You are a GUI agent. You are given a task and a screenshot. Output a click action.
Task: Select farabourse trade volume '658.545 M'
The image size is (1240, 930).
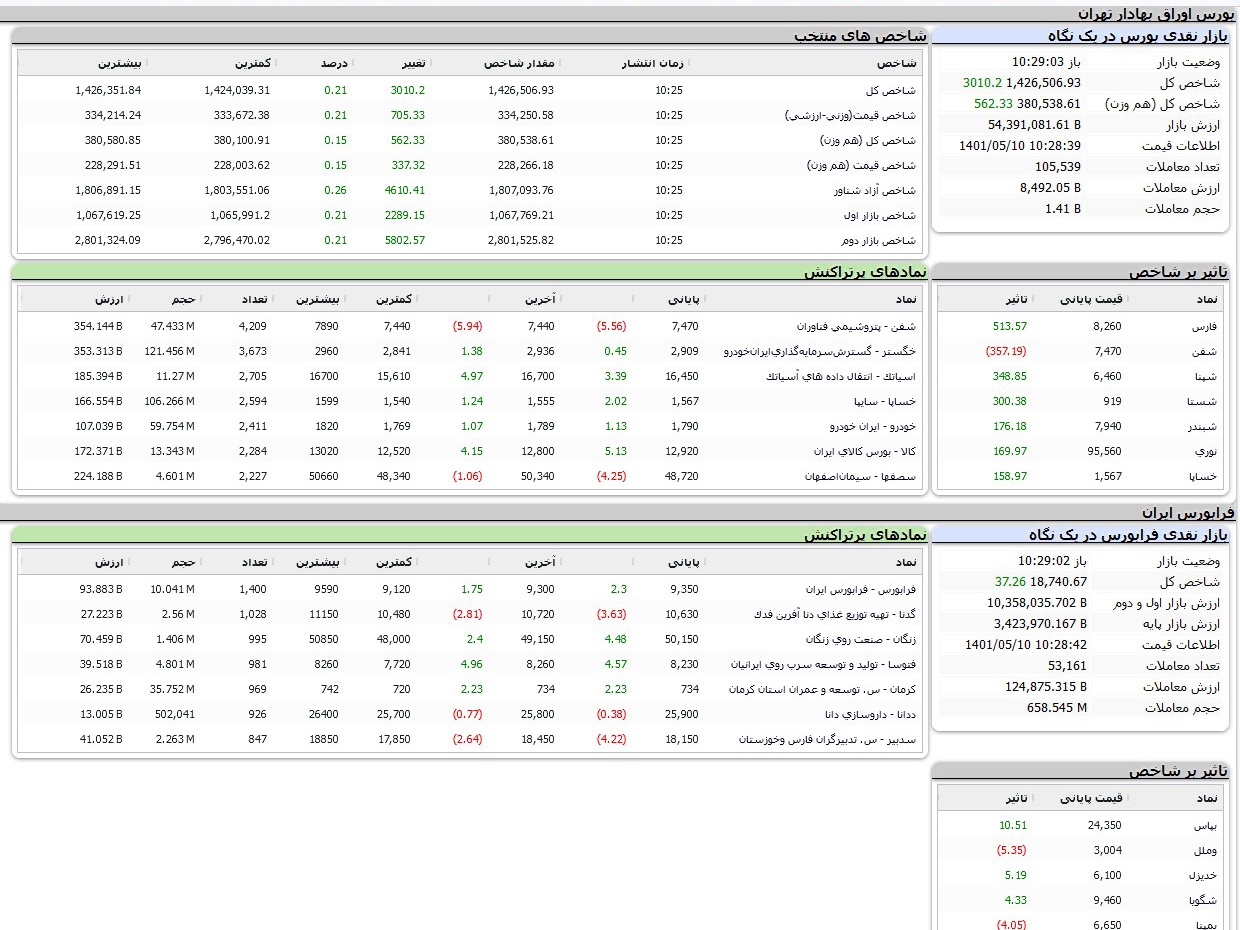(x=1057, y=708)
